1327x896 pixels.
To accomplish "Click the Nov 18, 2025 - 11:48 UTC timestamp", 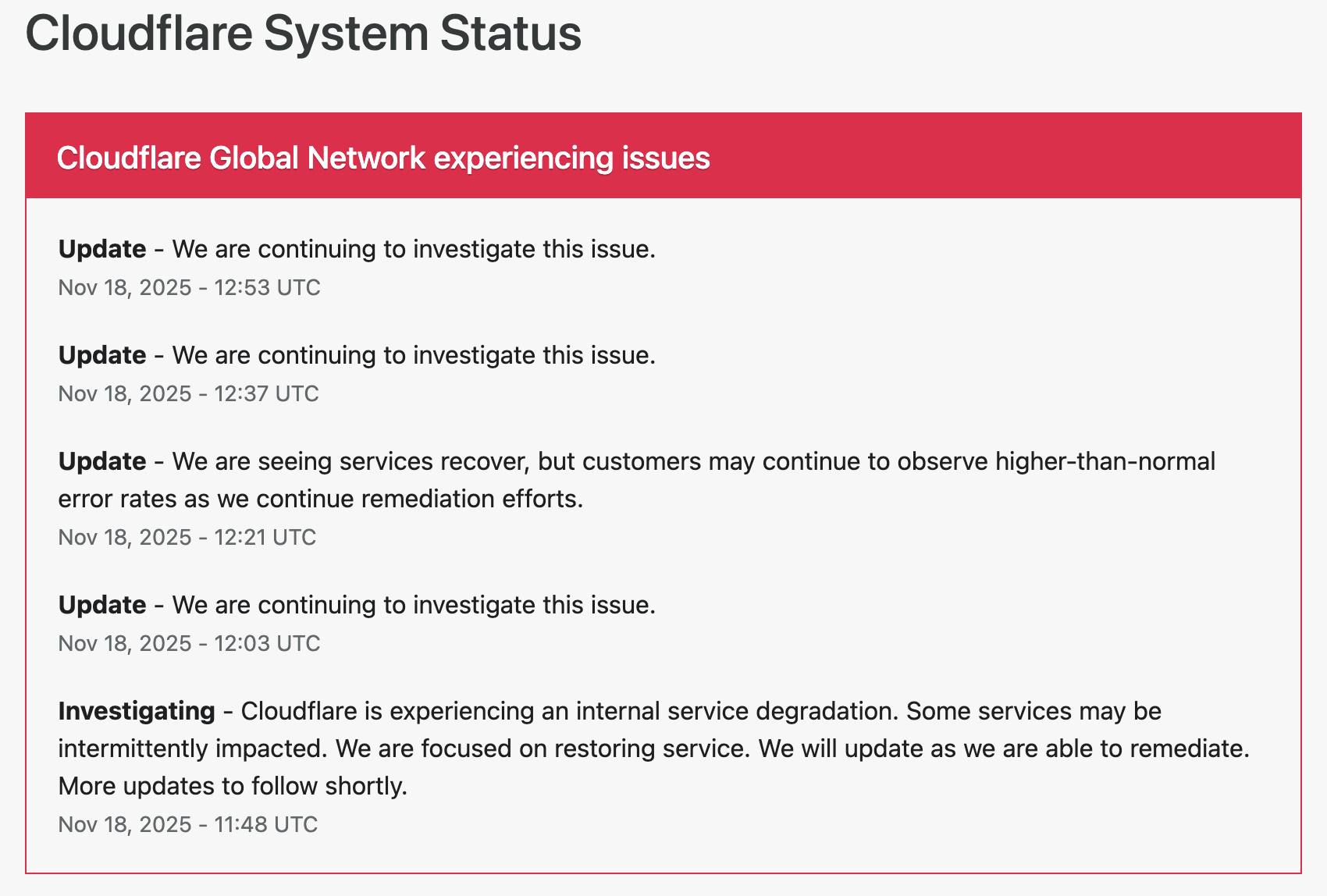I will [x=187, y=825].
